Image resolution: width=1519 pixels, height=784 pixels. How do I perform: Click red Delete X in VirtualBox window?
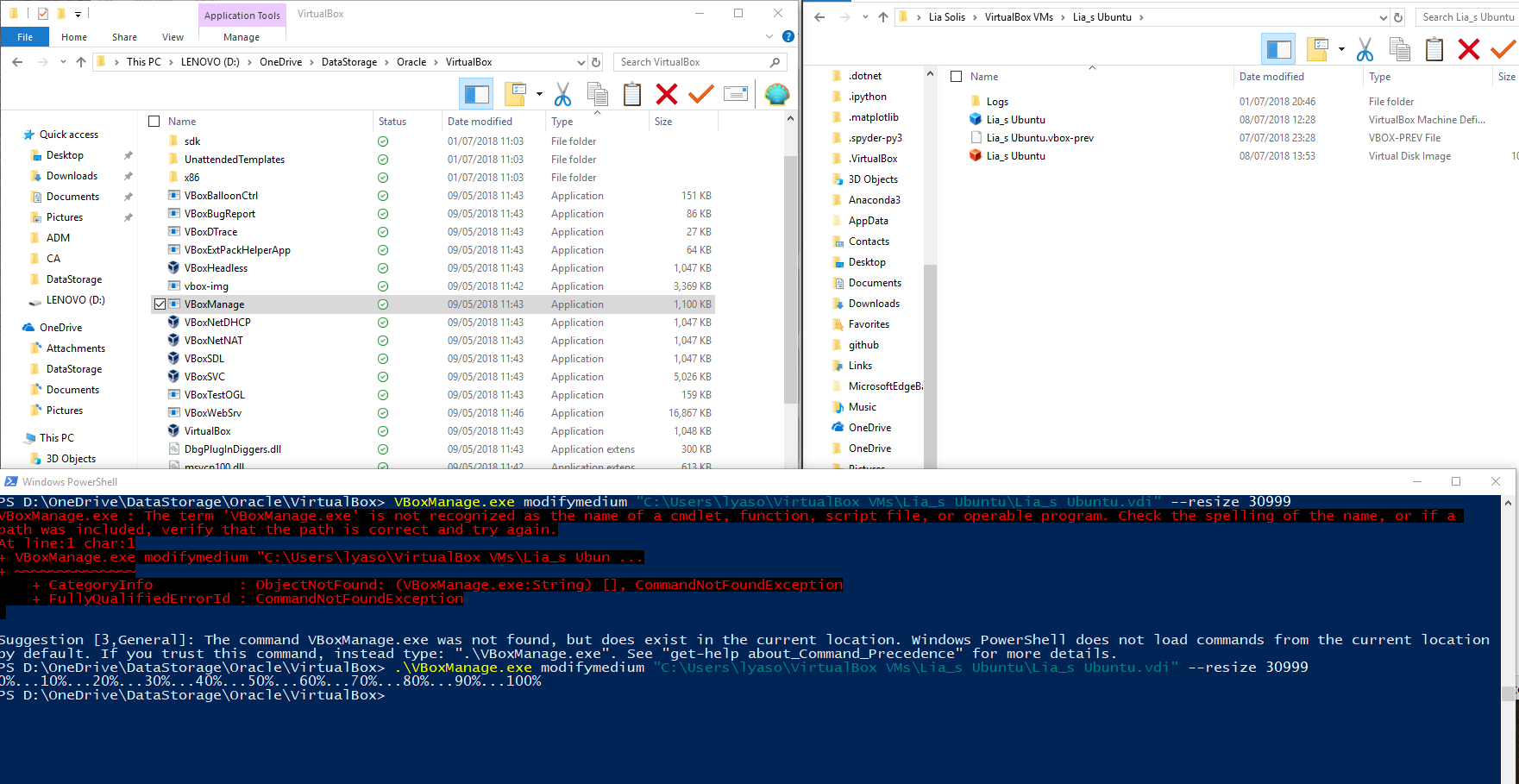point(667,94)
